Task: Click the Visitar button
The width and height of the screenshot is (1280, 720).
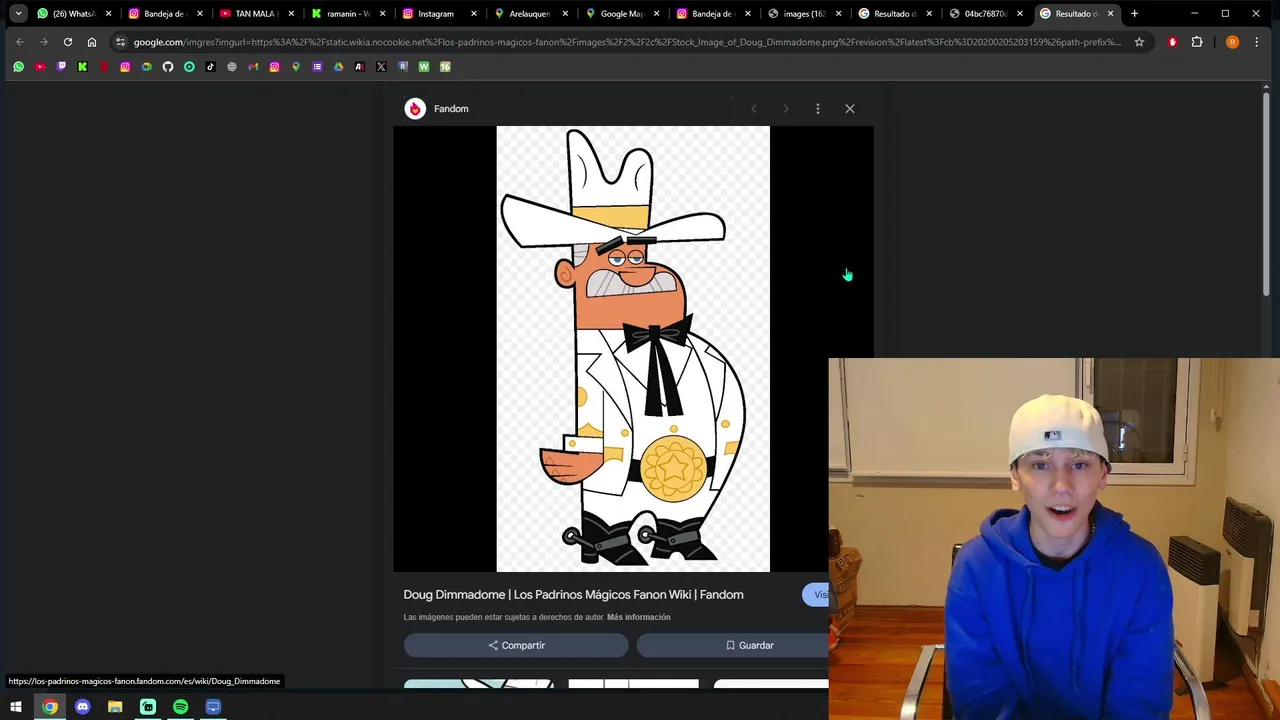Action: pyautogui.click(x=816, y=595)
